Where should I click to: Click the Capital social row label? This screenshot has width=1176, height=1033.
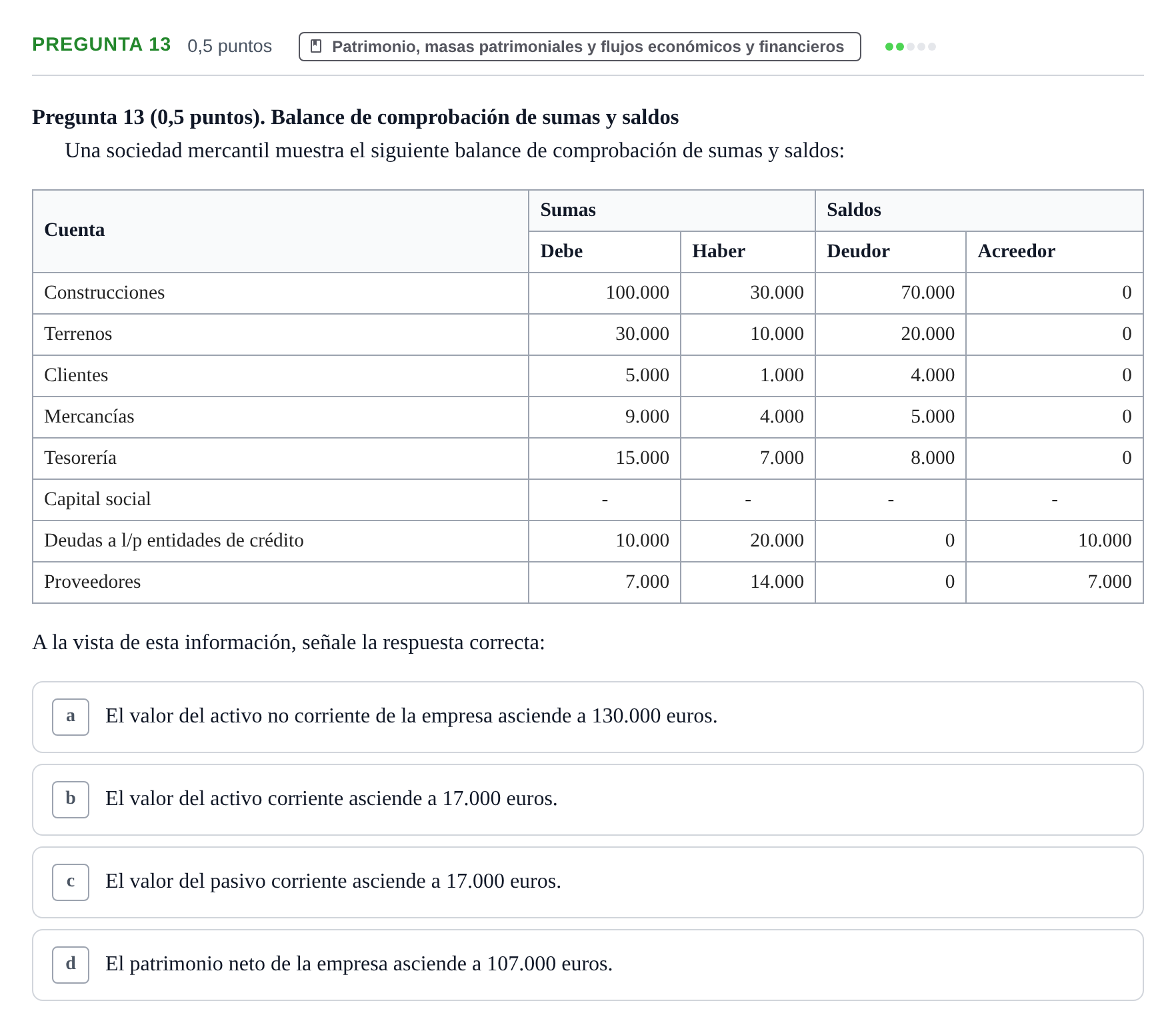(x=97, y=499)
